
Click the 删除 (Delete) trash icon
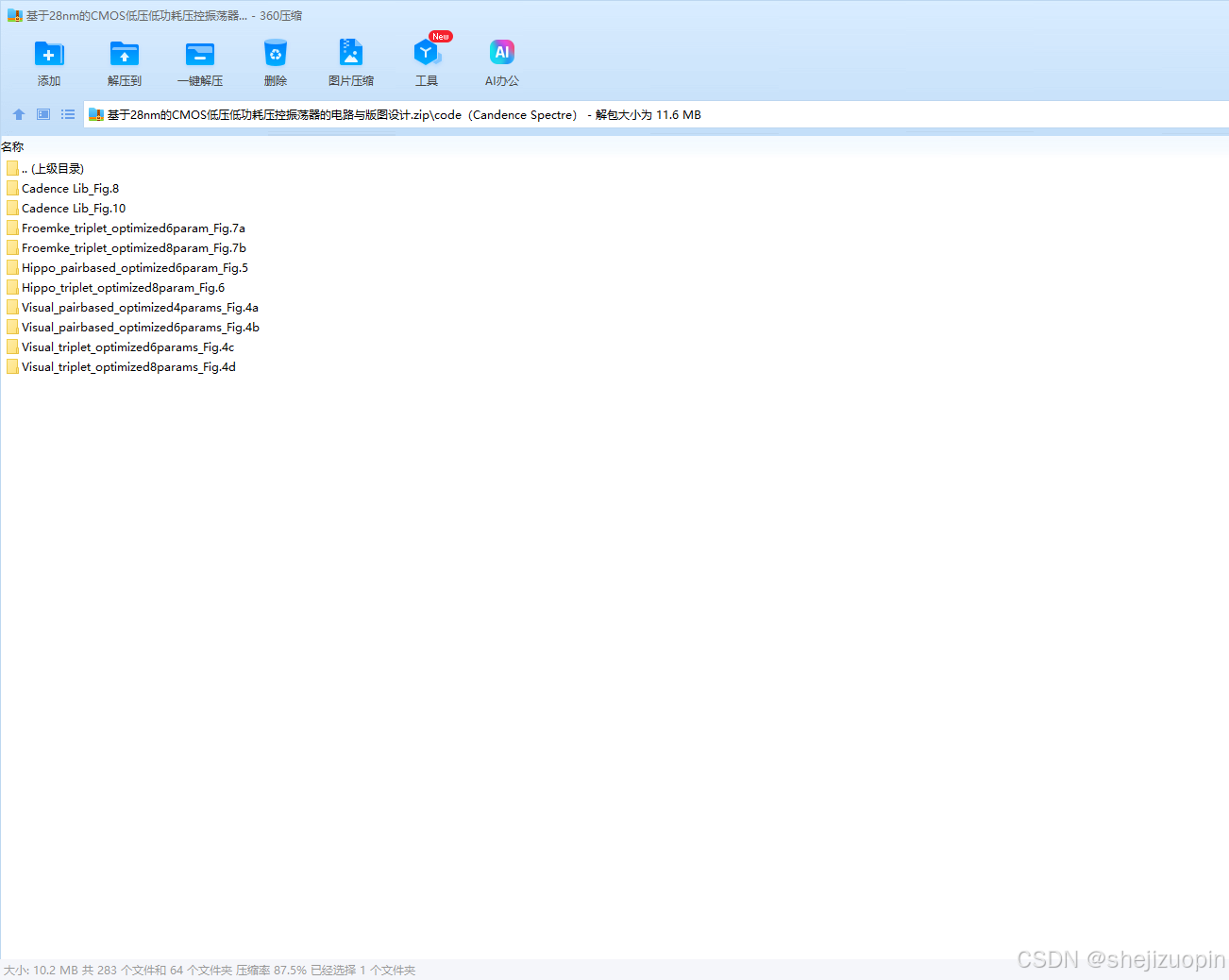click(x=275, y=54)
